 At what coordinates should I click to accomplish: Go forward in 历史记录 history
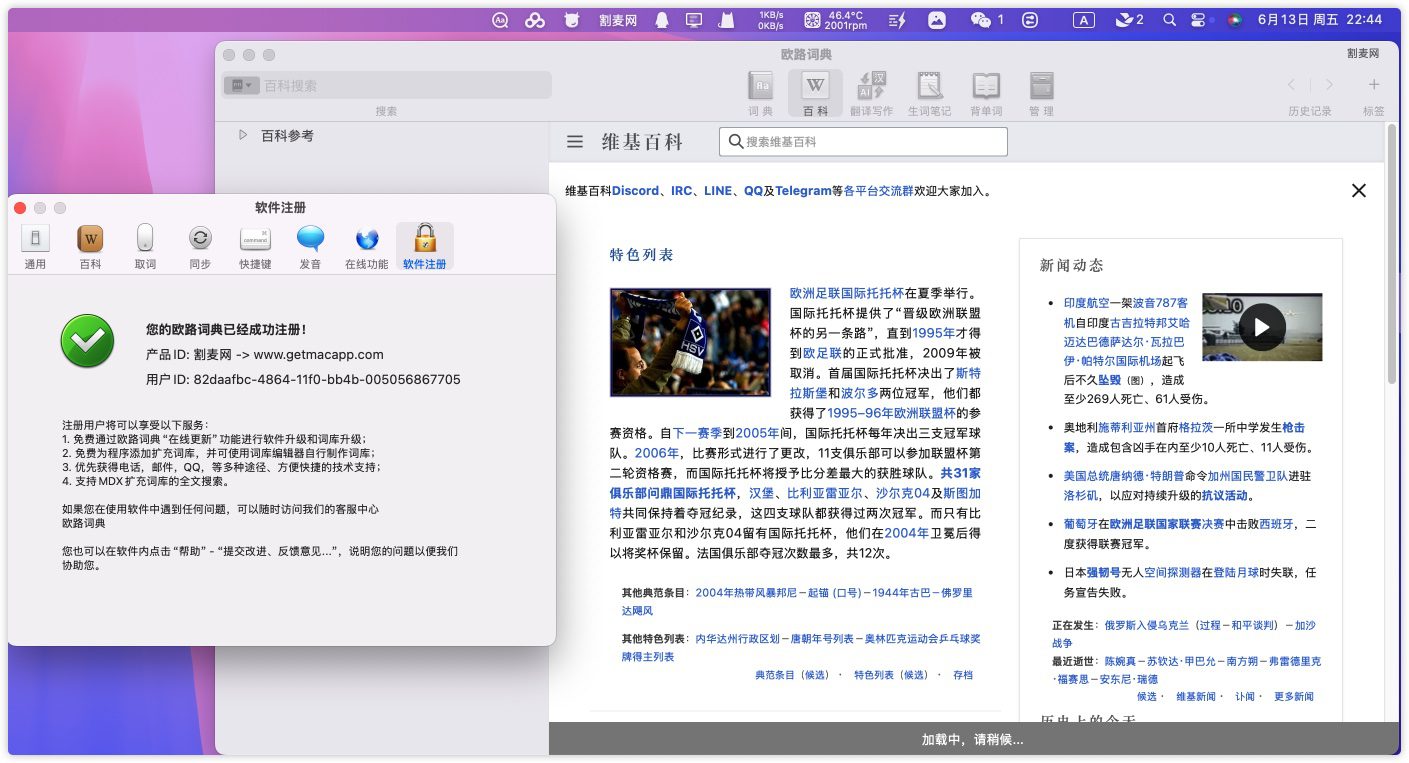[1329, 85]
